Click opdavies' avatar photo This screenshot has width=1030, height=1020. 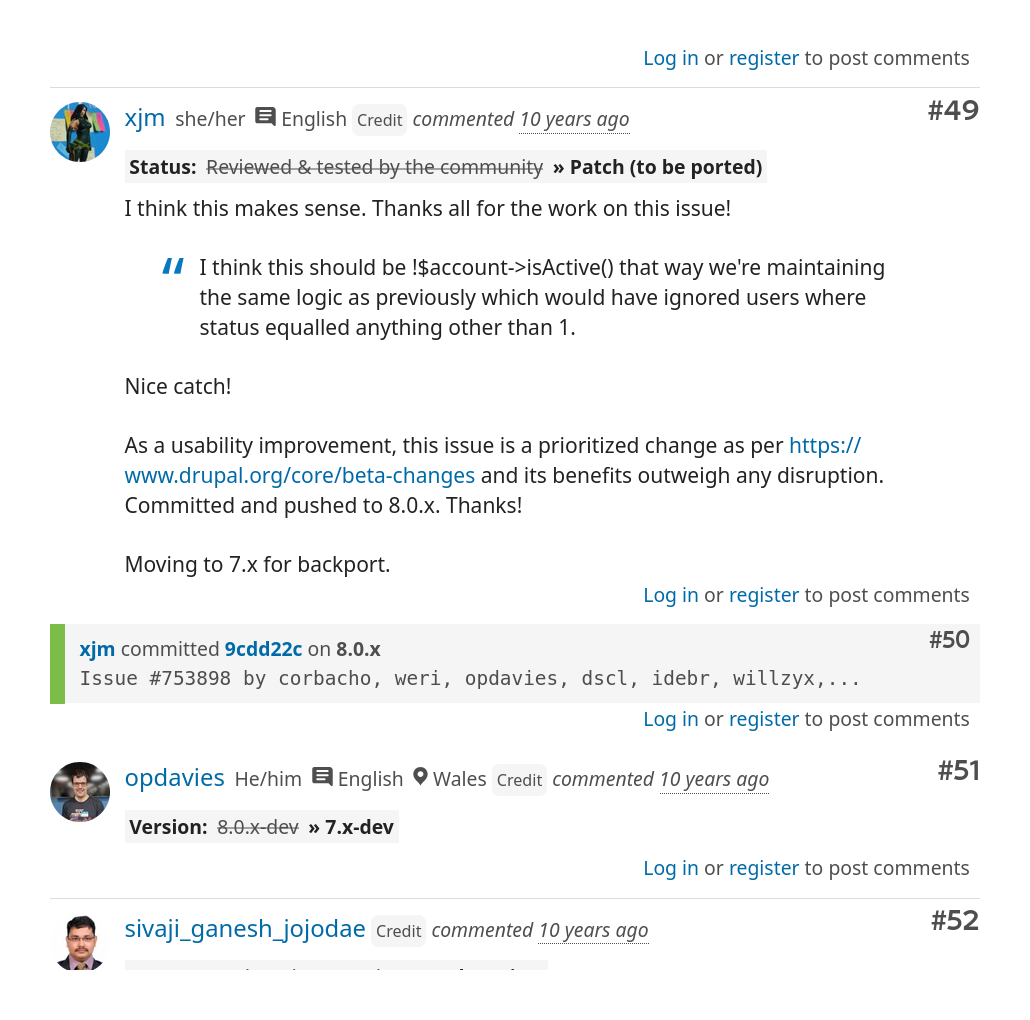pos(80,792)
